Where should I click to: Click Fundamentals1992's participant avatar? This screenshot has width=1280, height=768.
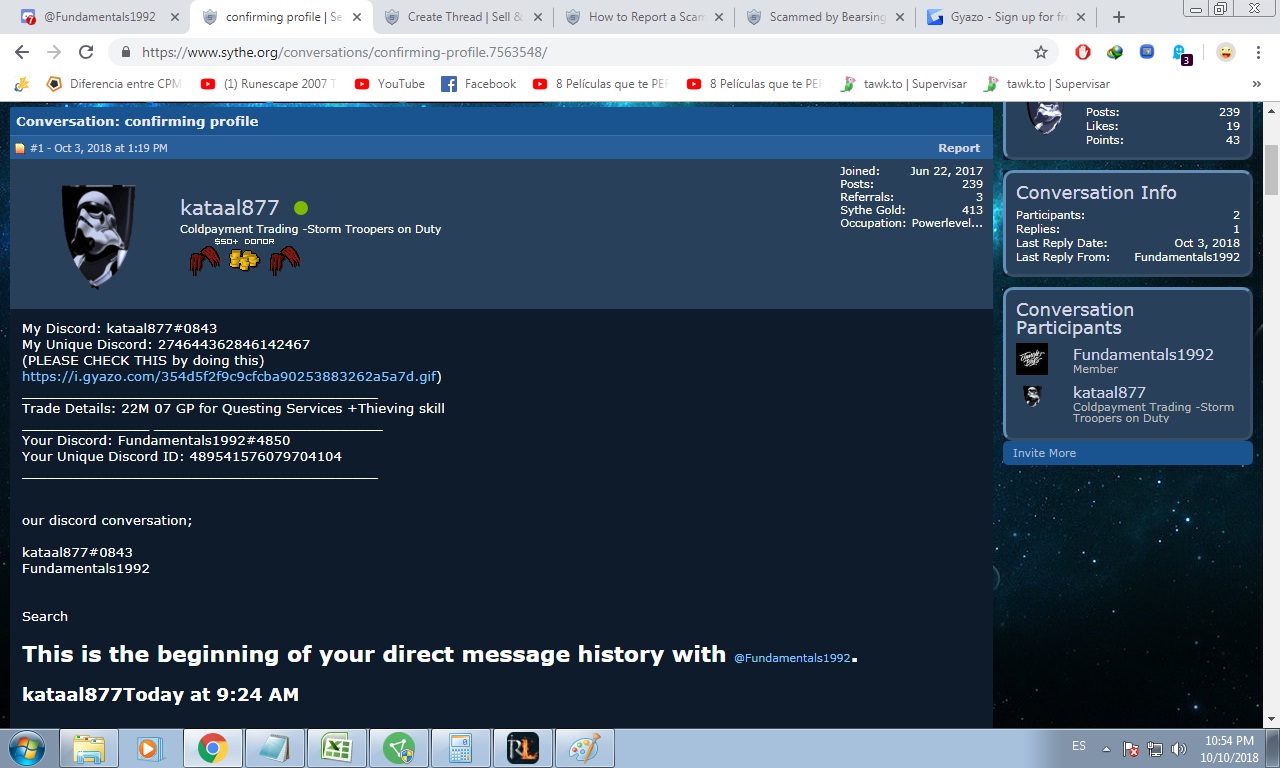tap(1032, 359)
